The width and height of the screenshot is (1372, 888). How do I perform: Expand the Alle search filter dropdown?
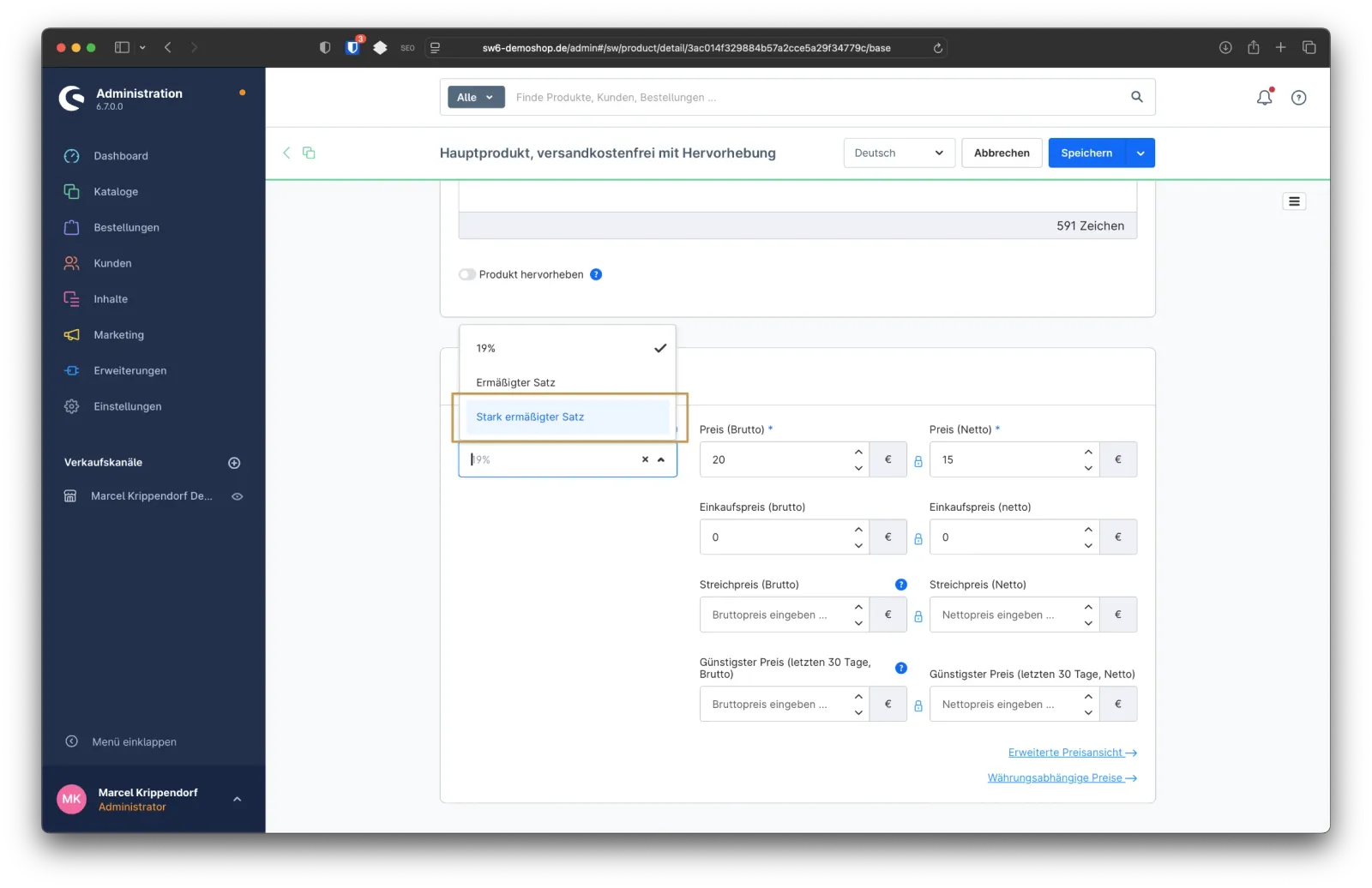pyautogui.click(x=474, y=97)
